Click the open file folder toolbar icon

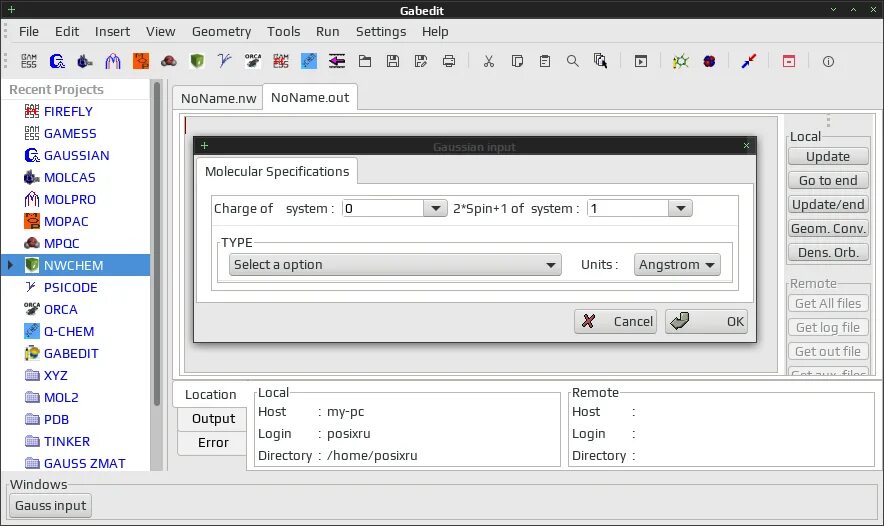[365, 61]
